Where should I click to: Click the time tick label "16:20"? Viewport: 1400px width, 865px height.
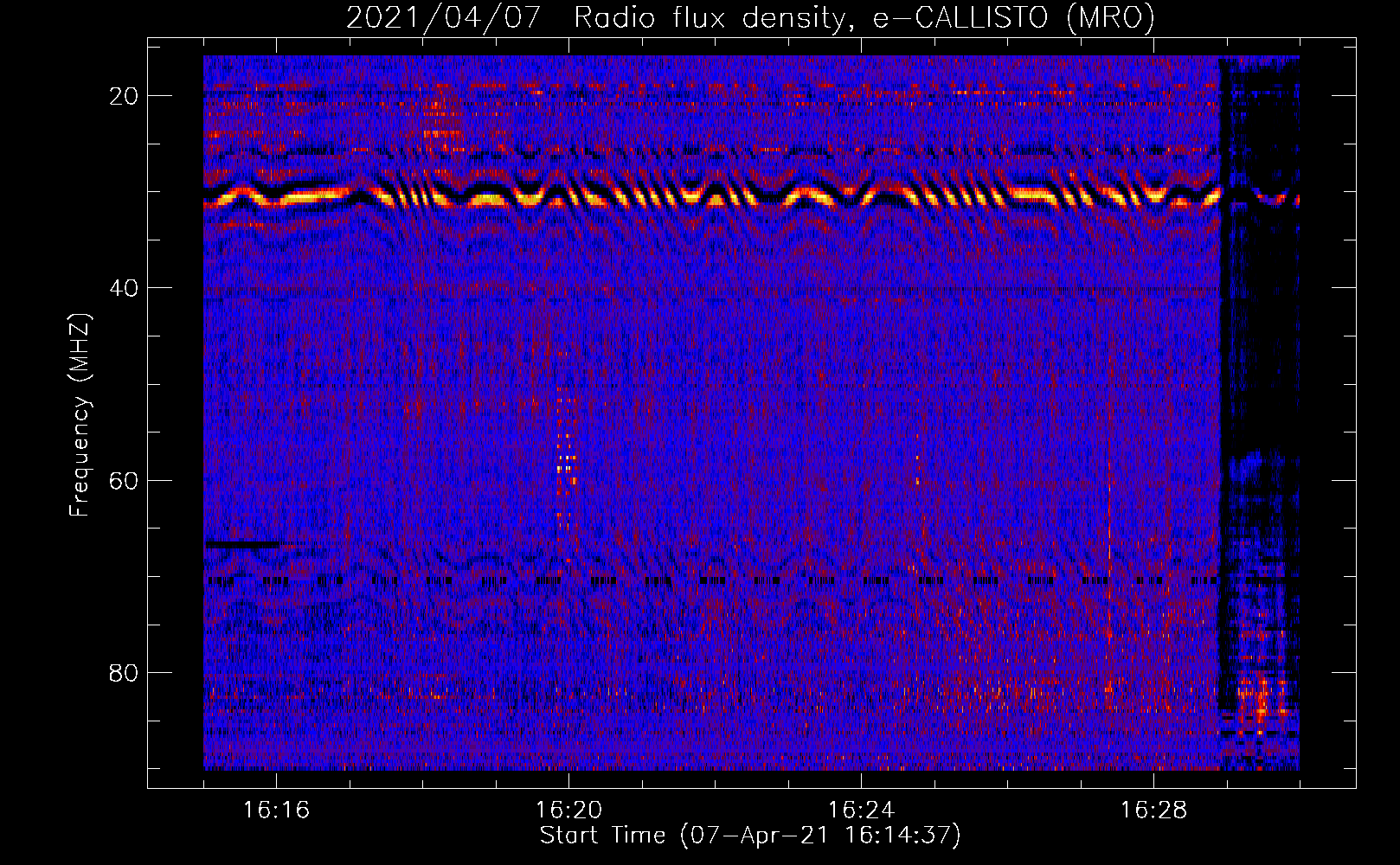pos(568,810)
